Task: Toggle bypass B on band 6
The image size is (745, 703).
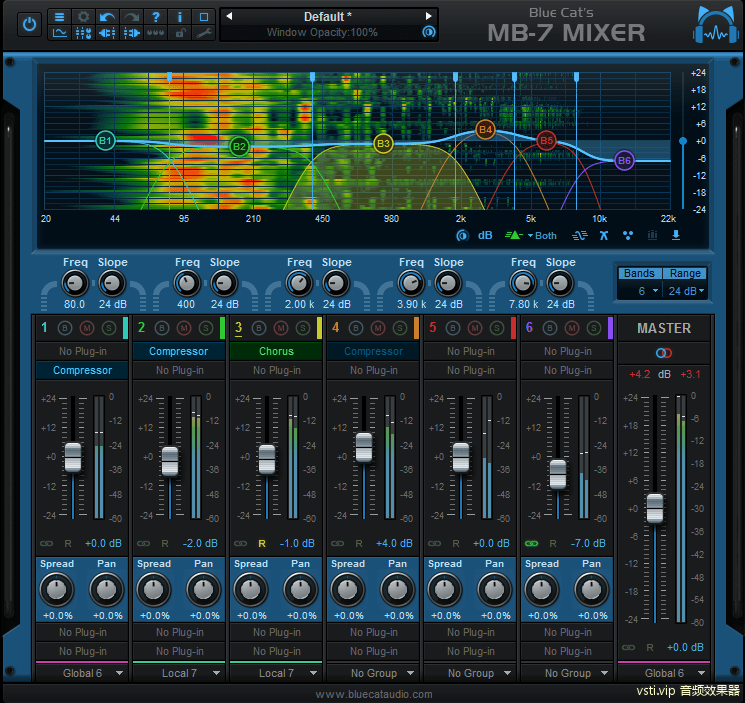Action: click(550, 328)
